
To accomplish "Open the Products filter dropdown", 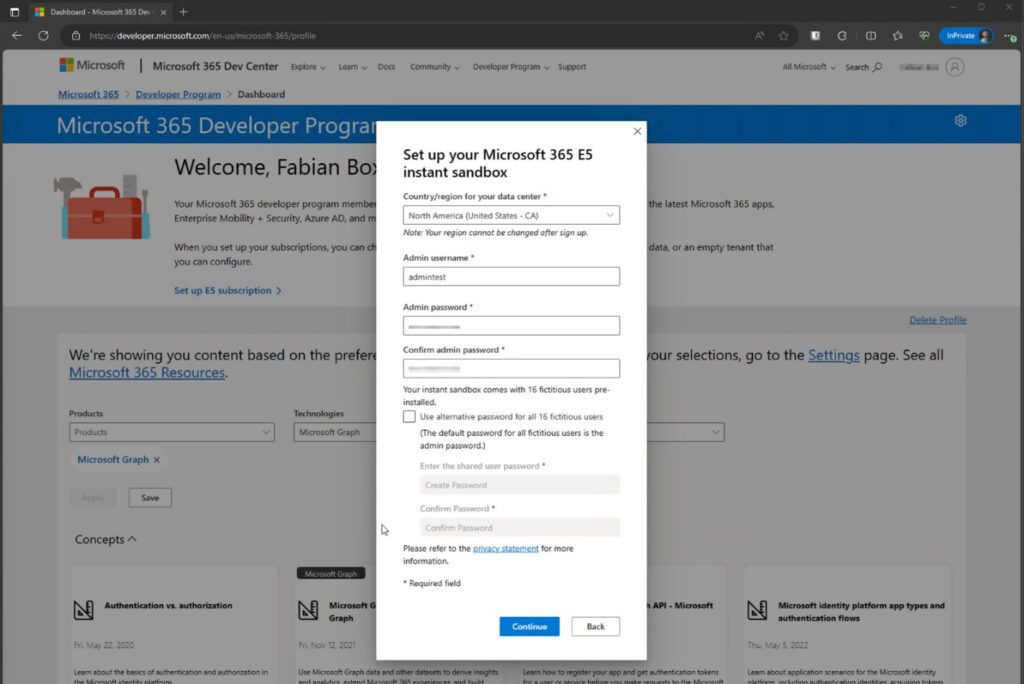I will click(171, 432).
